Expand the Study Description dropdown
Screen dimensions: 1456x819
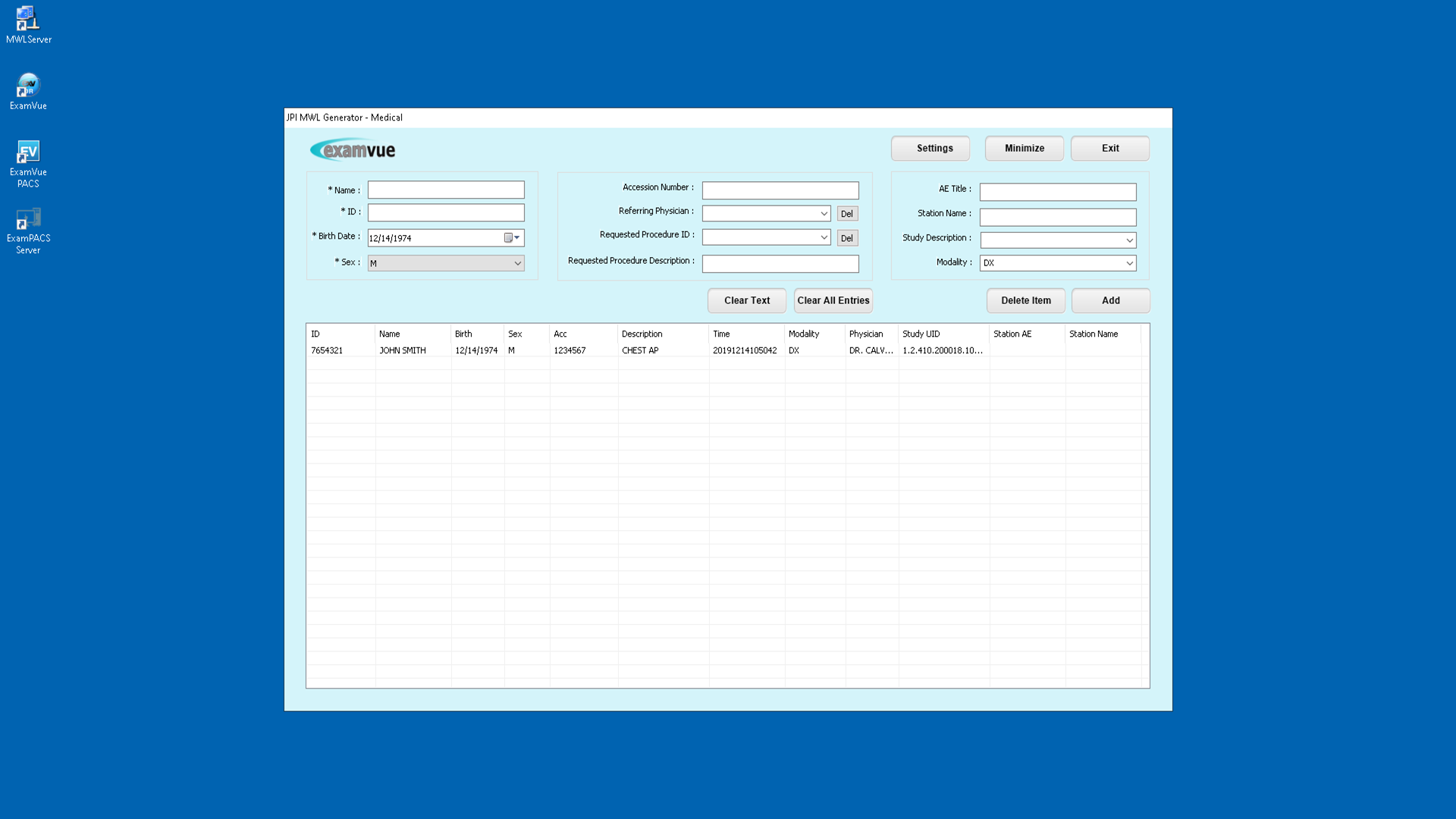(x=1130, y=240)
